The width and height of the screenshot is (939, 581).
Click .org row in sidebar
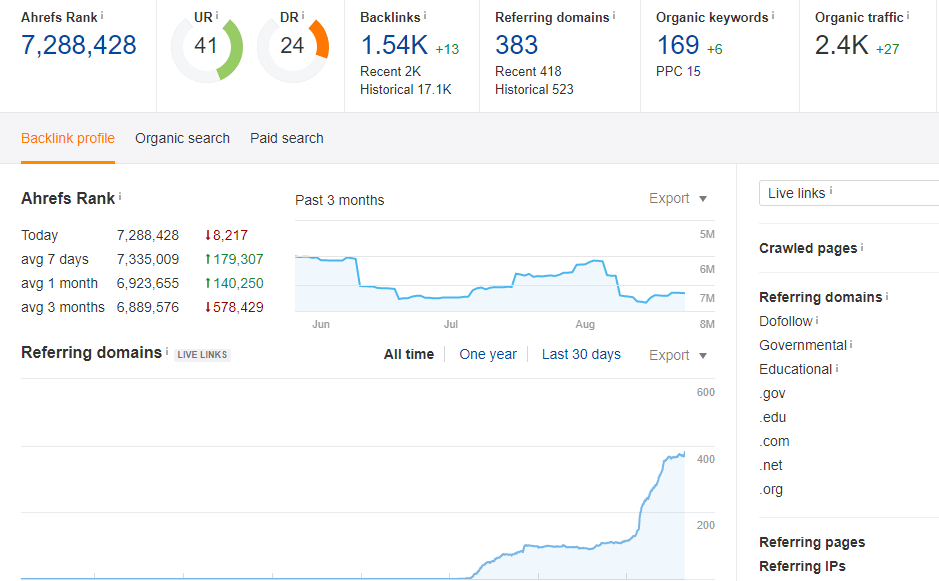point(771,489)
